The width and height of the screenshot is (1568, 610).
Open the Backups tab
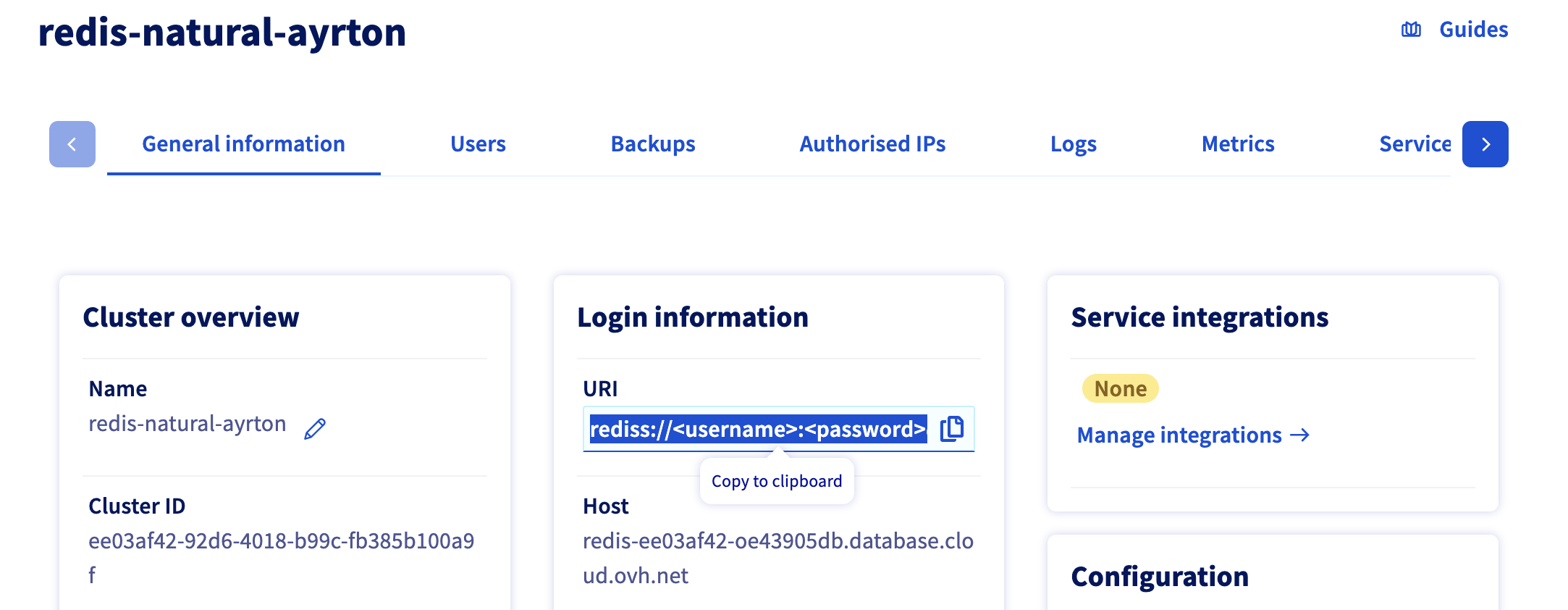point(653,144)
